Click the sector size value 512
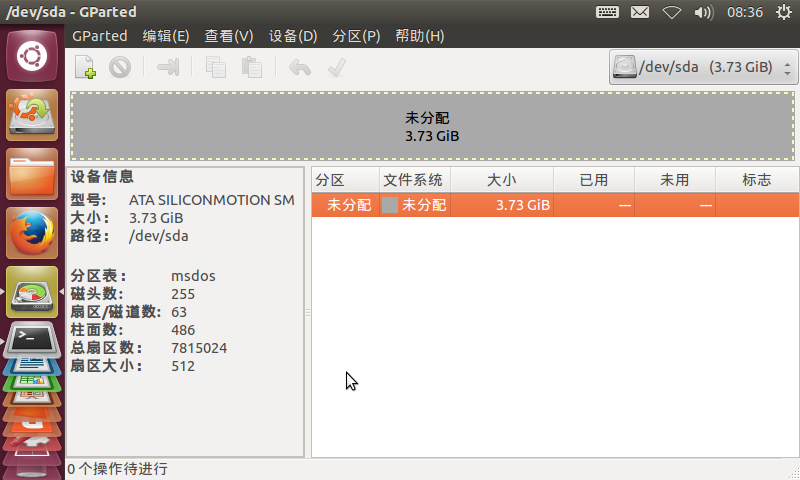Image resolution: width=800 pixels, height=480 pixels. click(183, 366)
